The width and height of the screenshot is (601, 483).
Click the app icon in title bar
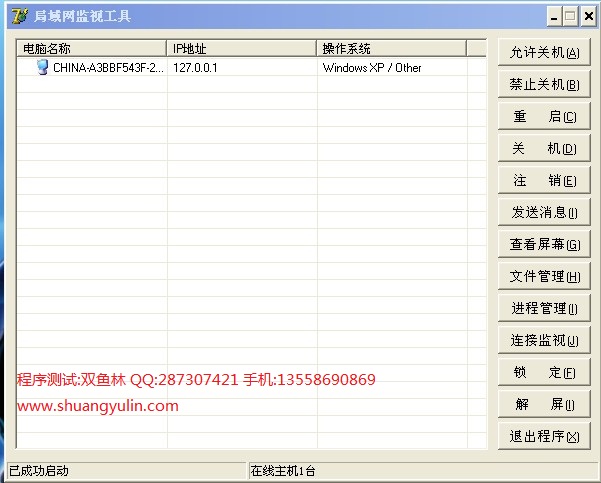click(x=20, y=16)
